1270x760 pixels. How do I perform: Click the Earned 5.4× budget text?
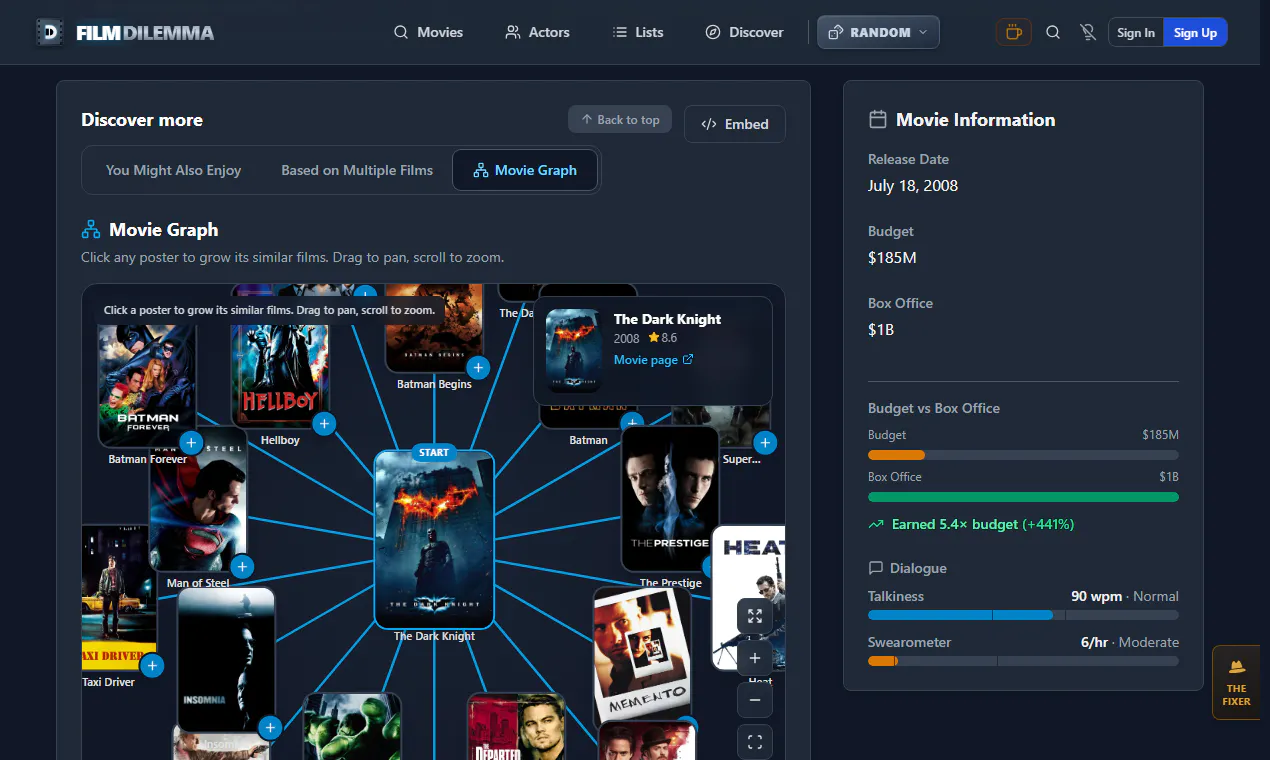point(982,524)
